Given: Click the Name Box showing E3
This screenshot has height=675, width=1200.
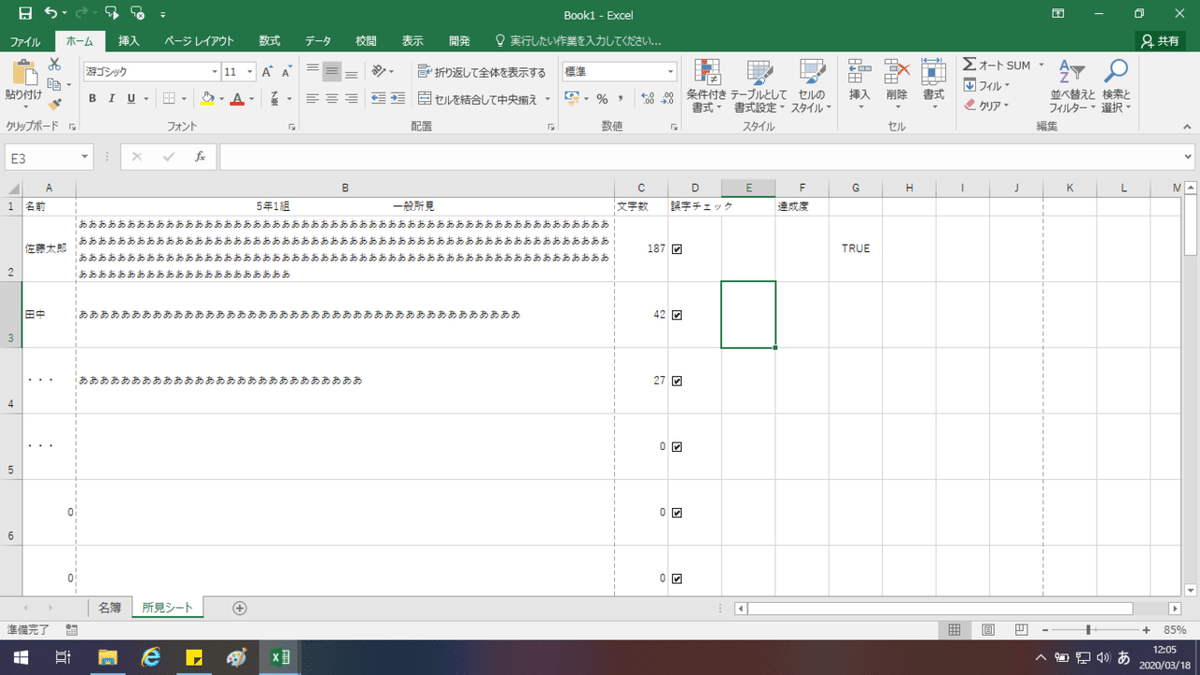Looking at the screenshot, I should [41, 157].
